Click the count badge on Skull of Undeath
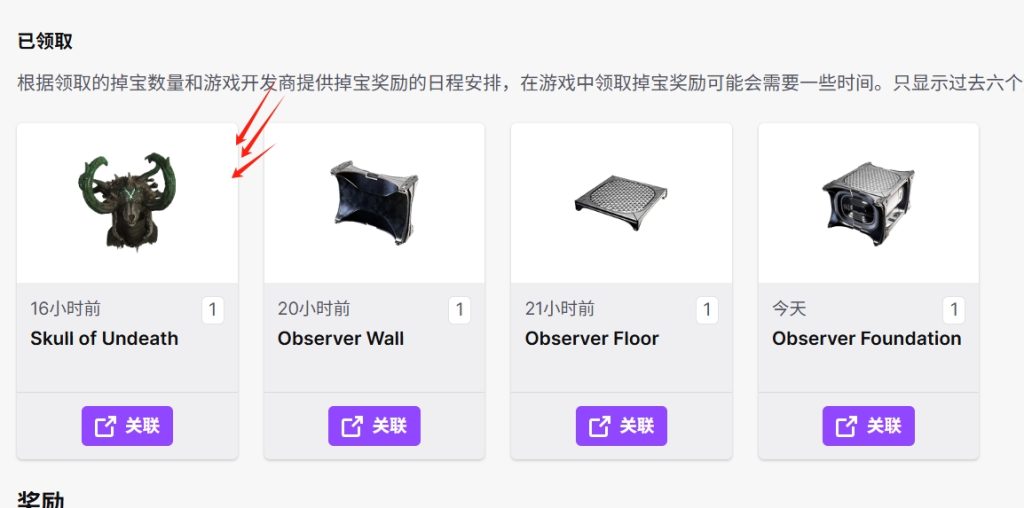 213,310
